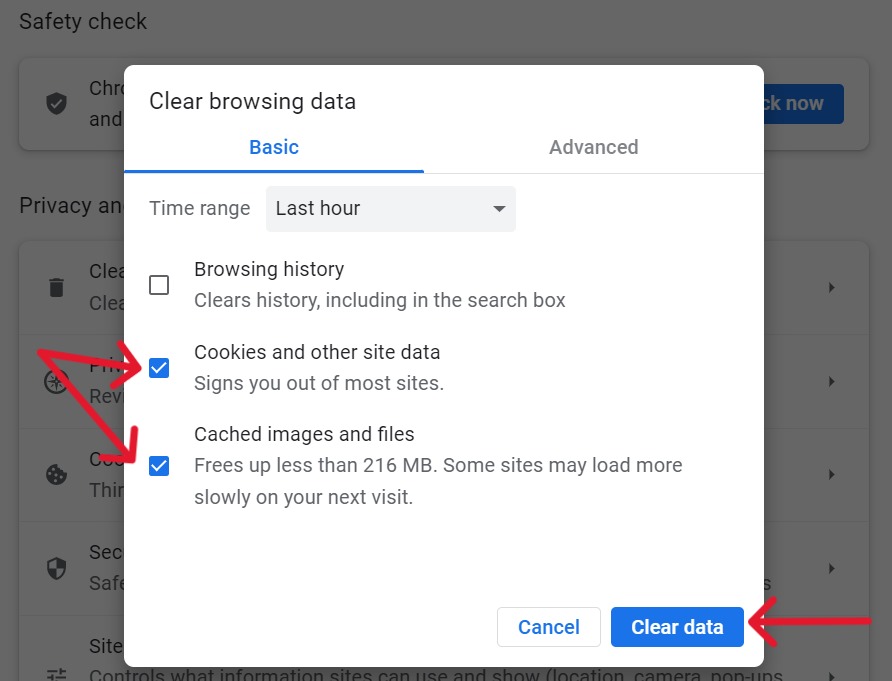Click the 'Clear browsing data' dialog title
892x681 pixels.
tap(253, 102)
